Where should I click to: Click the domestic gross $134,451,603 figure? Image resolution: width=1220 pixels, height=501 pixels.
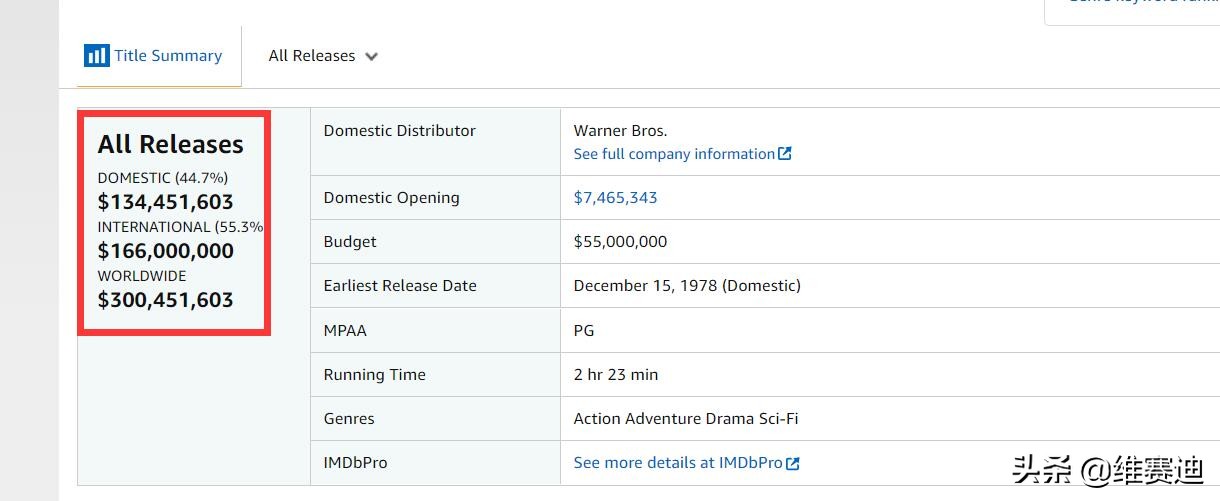(165, 202)
